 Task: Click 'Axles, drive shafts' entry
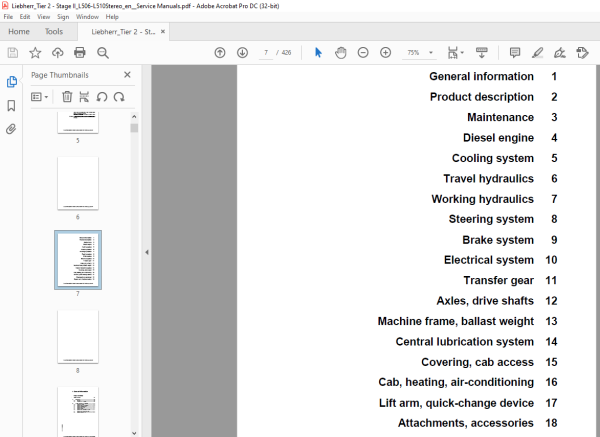485,301
